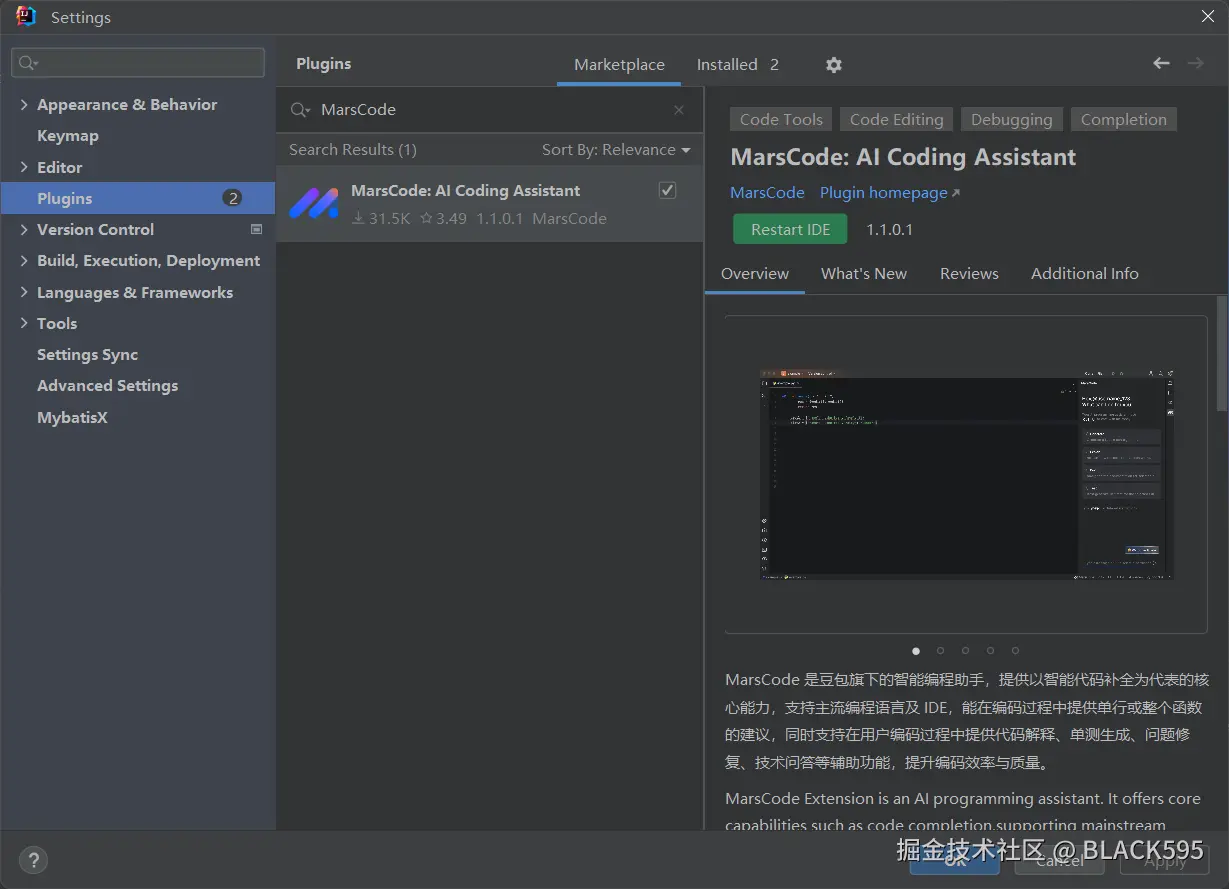
Task: Expand Build, Execution, Deployment section
Action: 24,261
